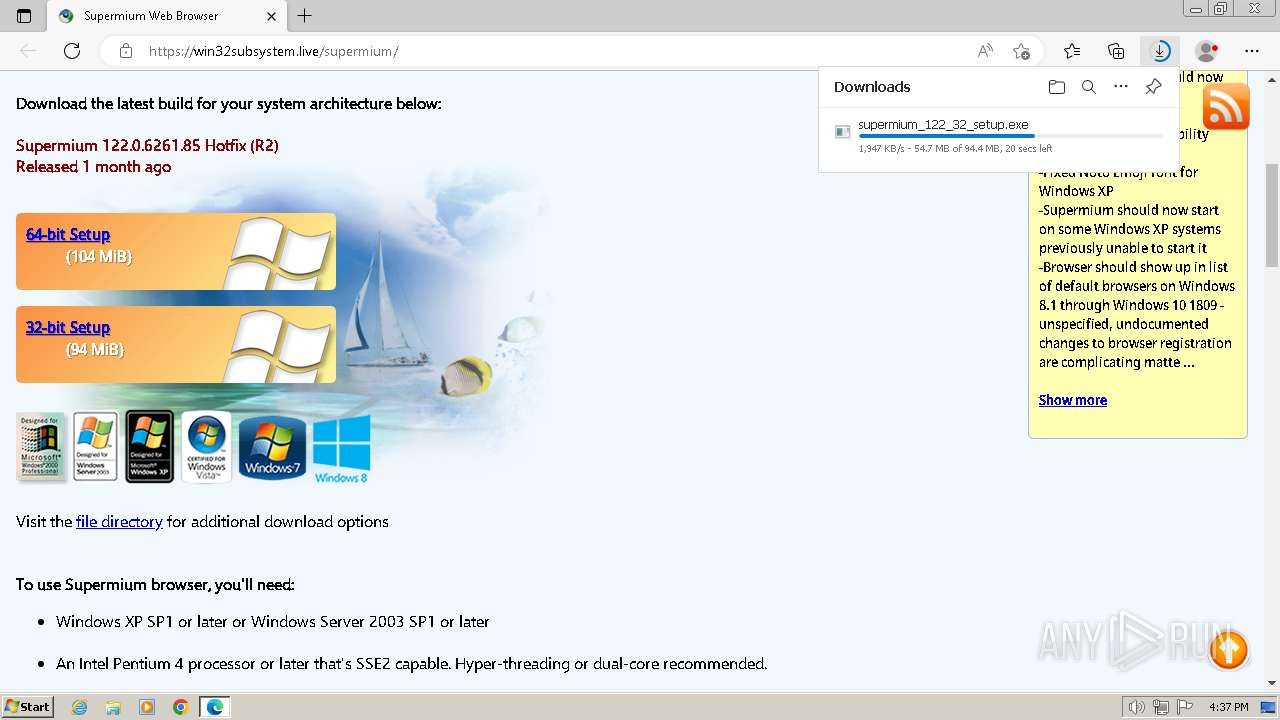Click the Designed for Windows XP badge
Viewport: 1280px width, 720px height.
[x=149, y=447]
